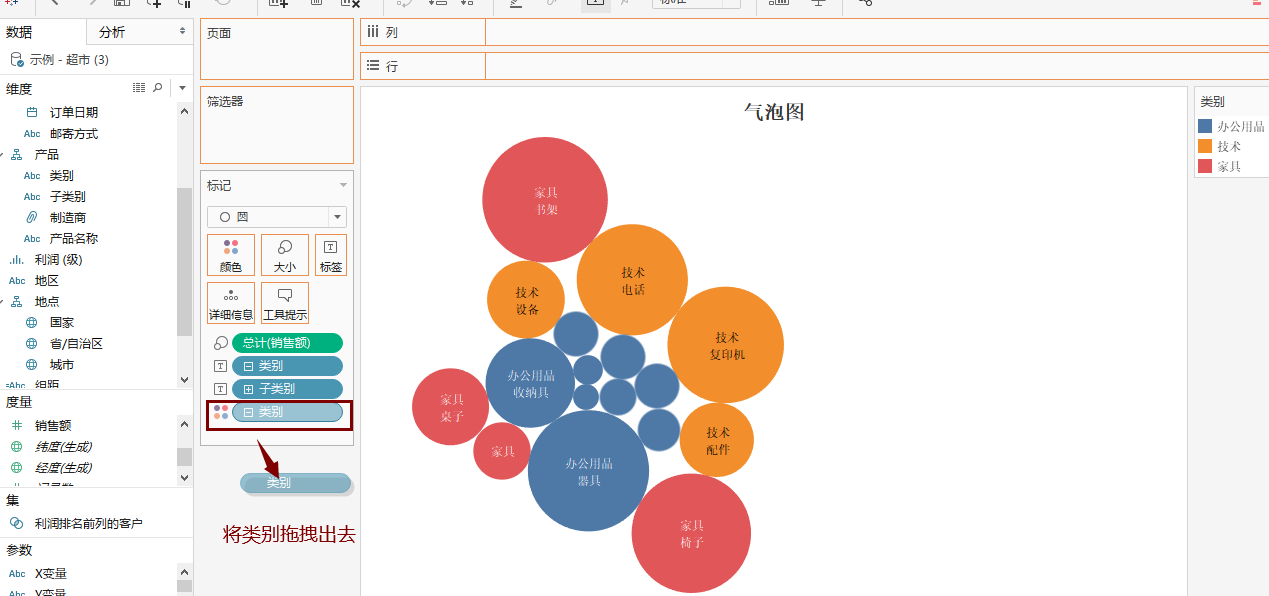This screenshot has height=596, width=1269.
Task: Click the globe icon next to 城市
Action: (31, 364)
